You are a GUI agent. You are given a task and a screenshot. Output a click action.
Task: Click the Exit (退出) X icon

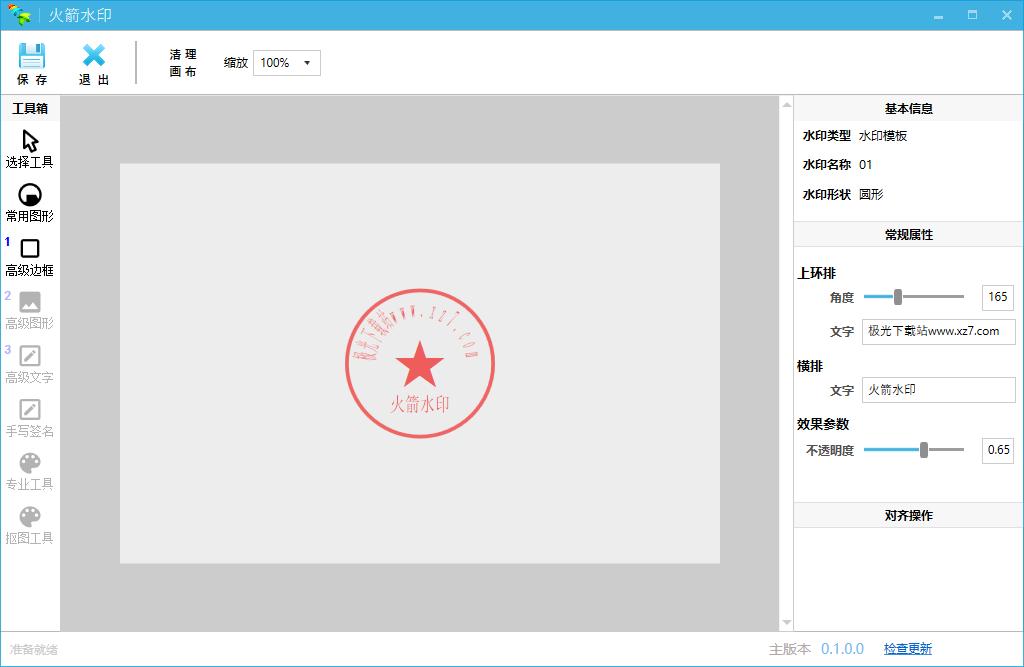pyautogui.click(x=94, y=56)
